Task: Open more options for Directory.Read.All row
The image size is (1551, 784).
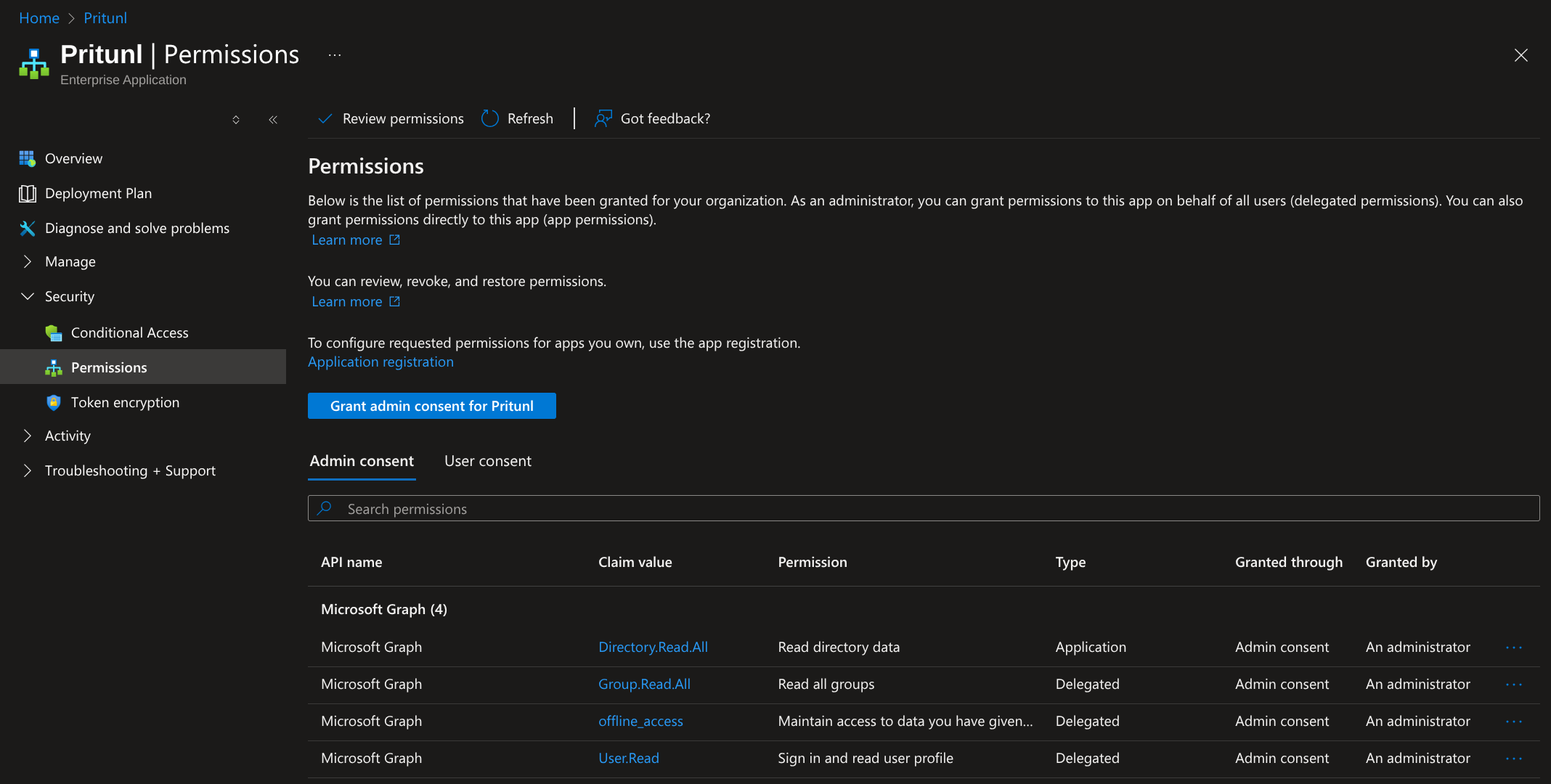Action: coord(1513,647)
